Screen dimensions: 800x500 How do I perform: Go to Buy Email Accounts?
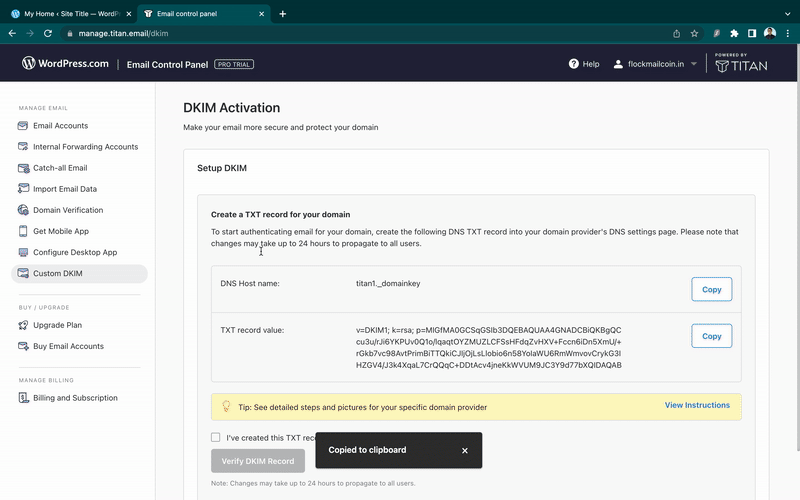pos(79,346)
